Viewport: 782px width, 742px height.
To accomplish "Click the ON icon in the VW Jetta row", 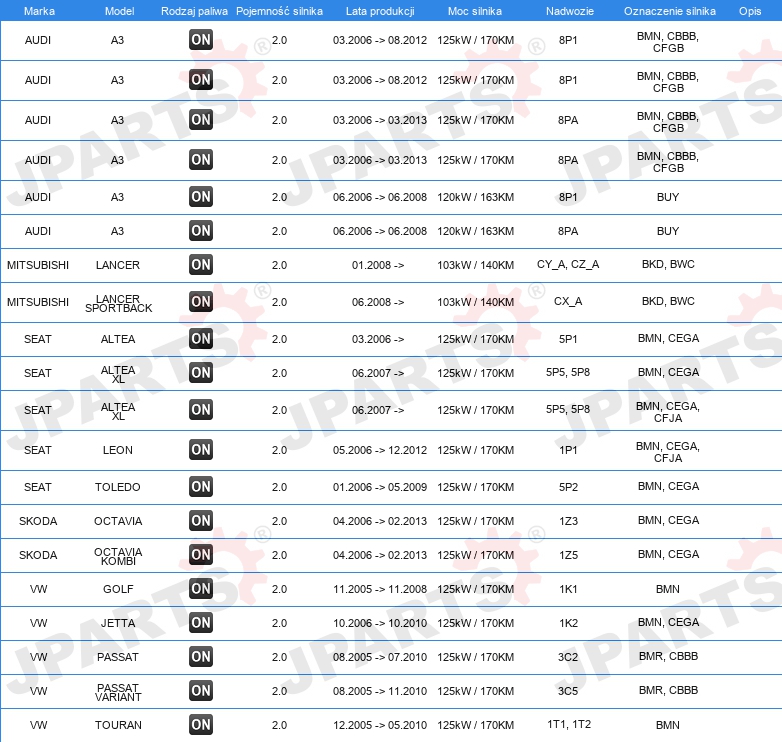I will click(x=201, y=623).
